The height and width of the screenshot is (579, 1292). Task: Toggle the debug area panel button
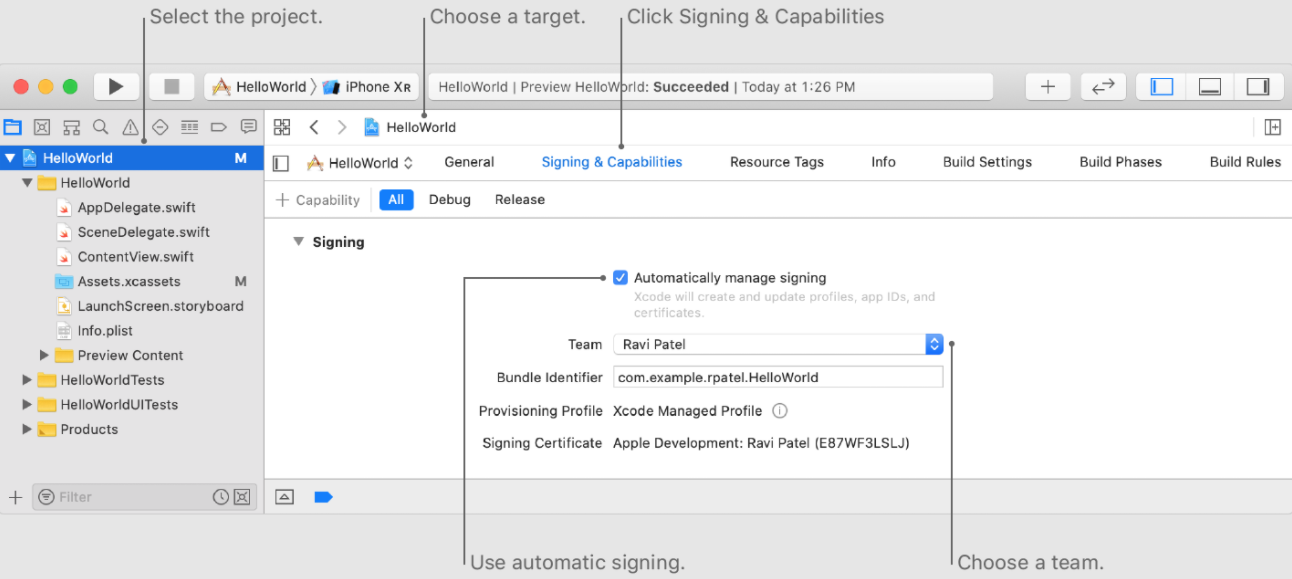(1210, 87)
